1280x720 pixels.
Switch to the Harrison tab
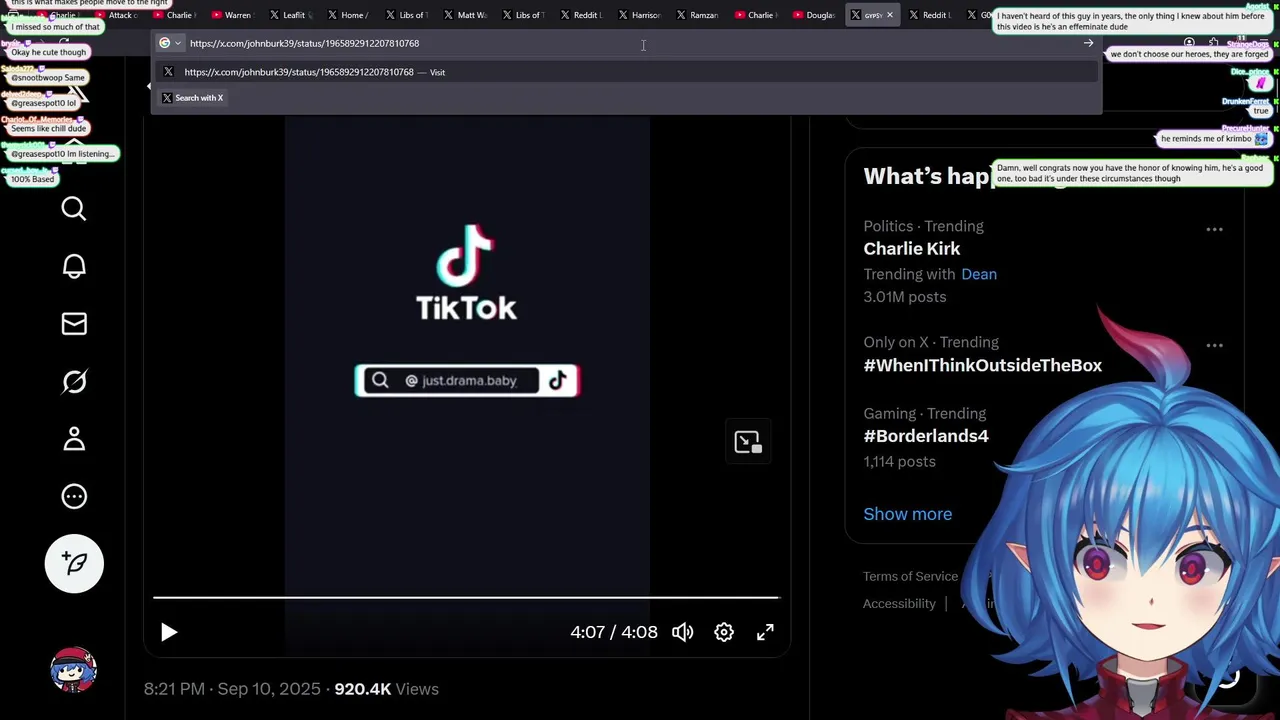638,15
